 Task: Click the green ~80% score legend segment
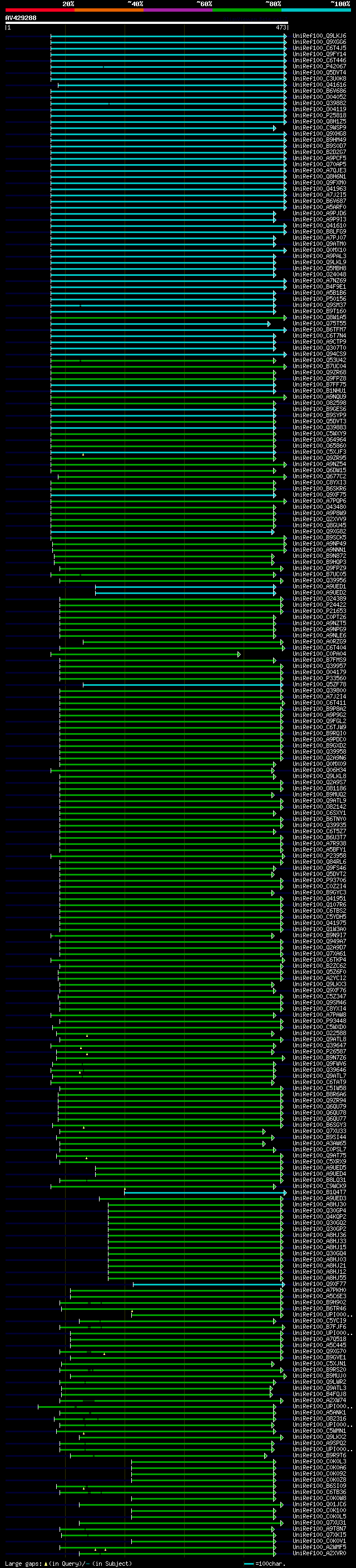tap(246, 10)
